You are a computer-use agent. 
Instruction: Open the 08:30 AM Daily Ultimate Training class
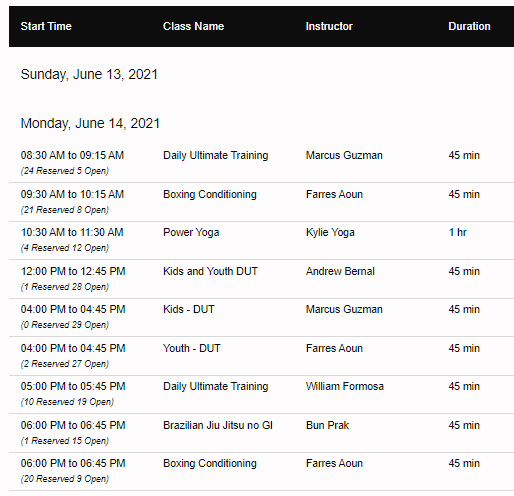click(215, 155)
